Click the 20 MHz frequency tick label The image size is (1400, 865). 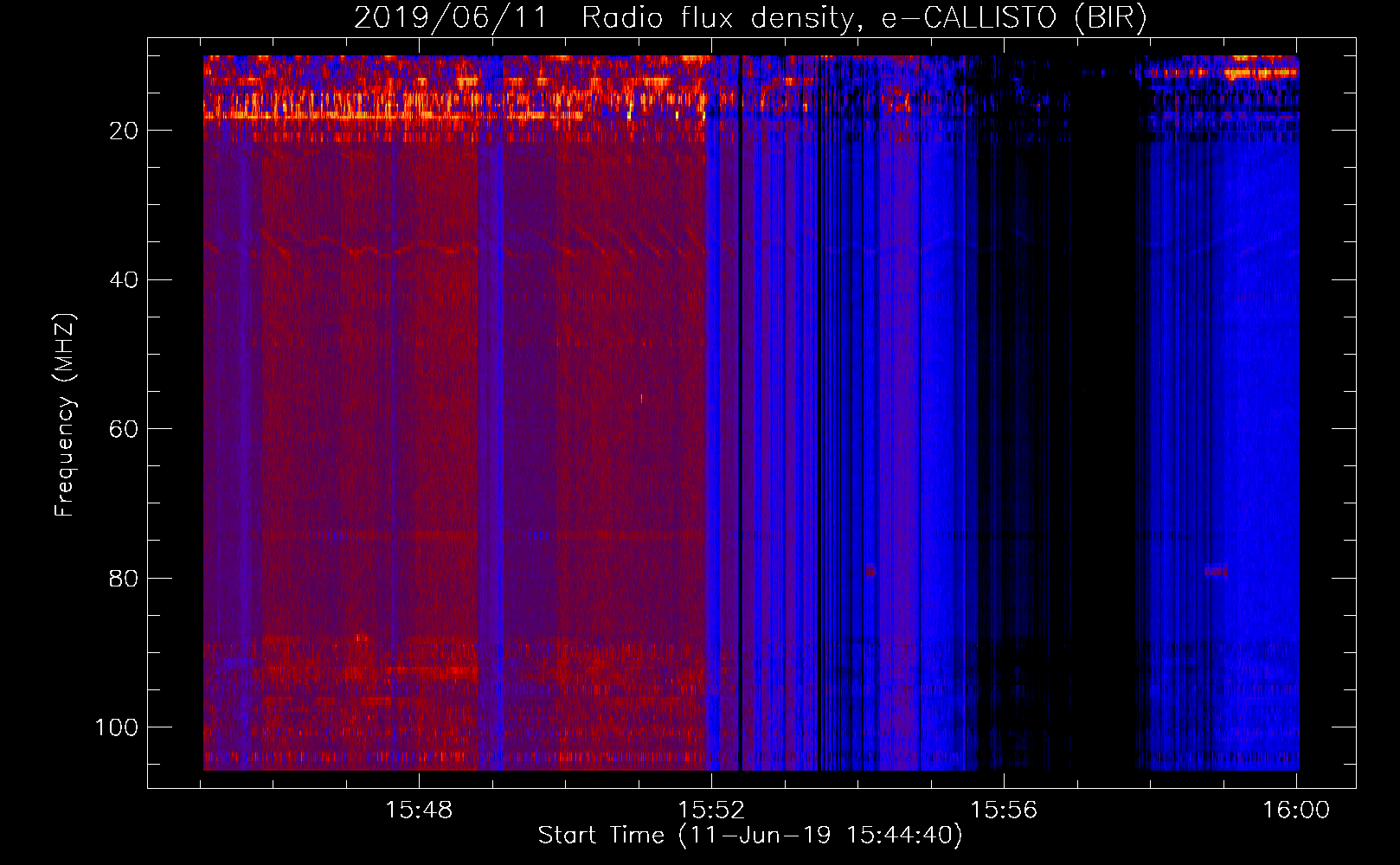[x=124, y=131]
